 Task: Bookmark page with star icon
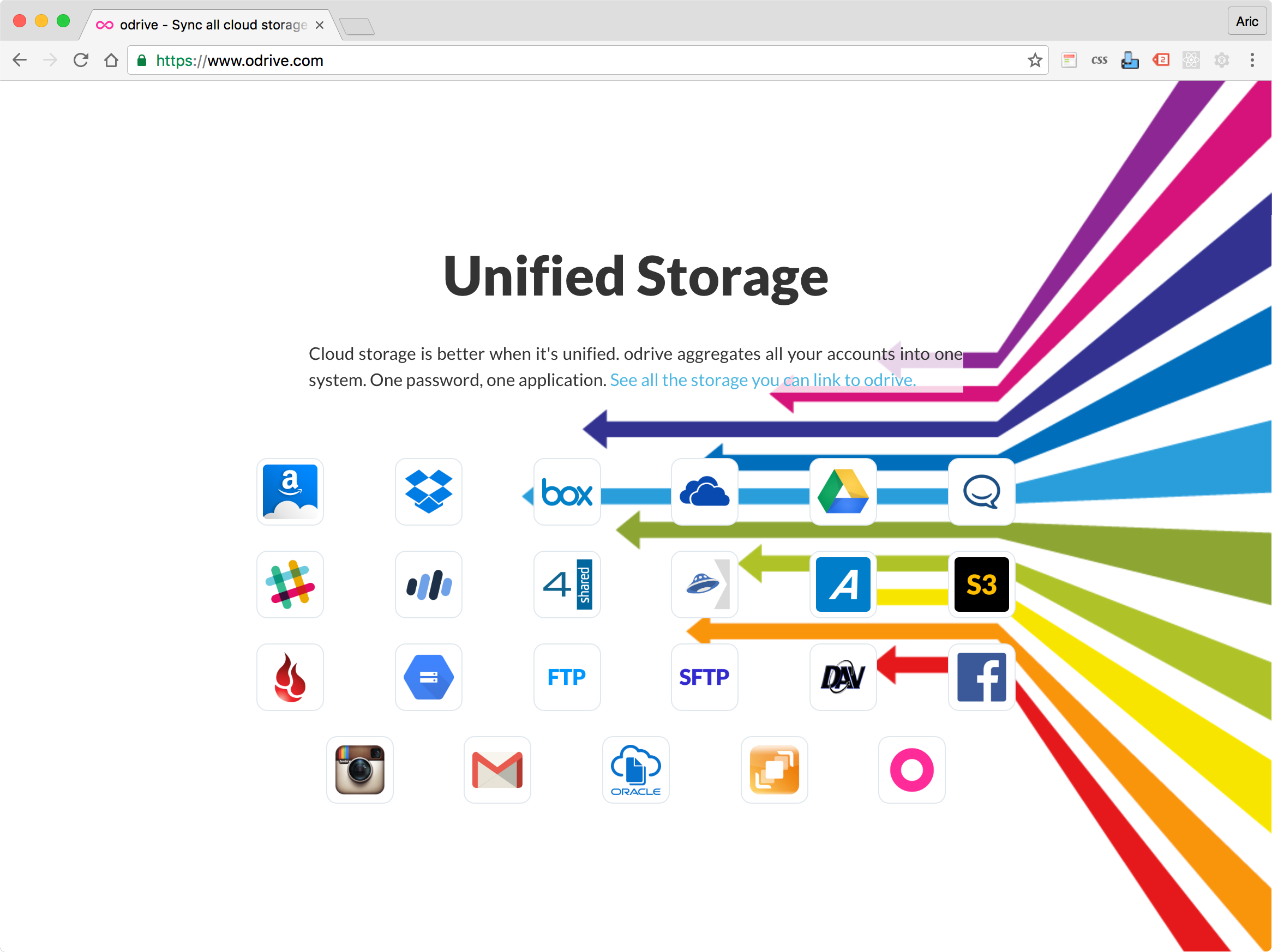[x=1035, y=61]
